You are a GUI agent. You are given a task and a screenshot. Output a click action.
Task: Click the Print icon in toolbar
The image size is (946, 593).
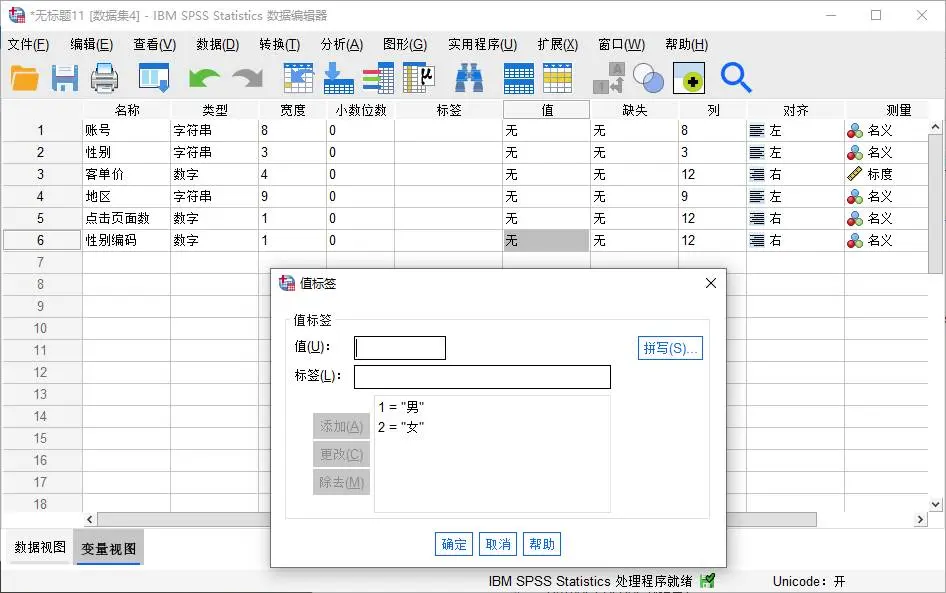(104, 78)
